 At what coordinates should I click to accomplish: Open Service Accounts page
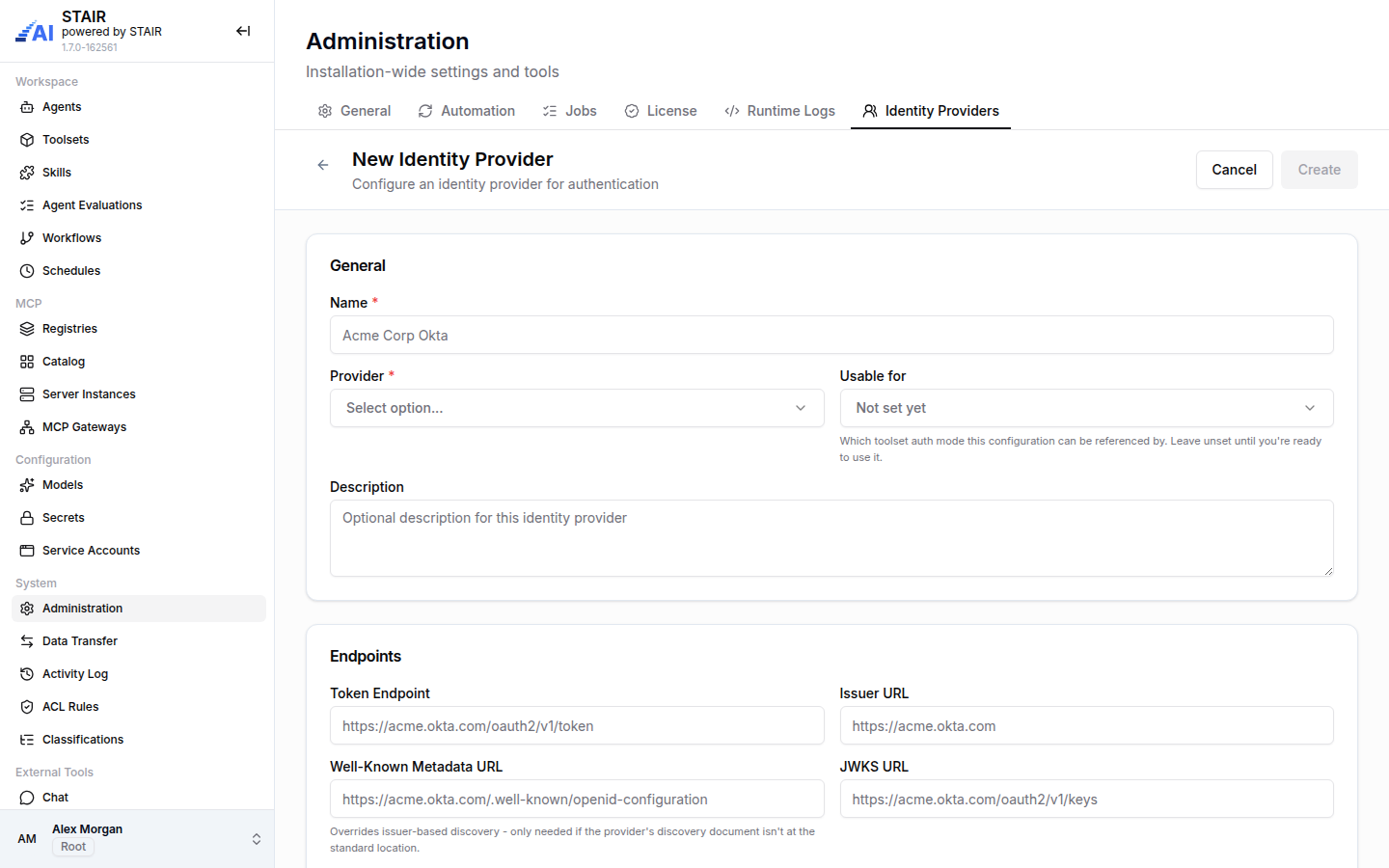[139, 551]
